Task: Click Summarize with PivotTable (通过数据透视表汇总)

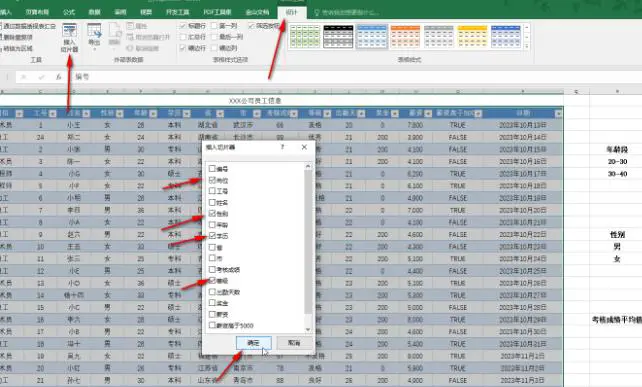Action: tap(28, 26)
